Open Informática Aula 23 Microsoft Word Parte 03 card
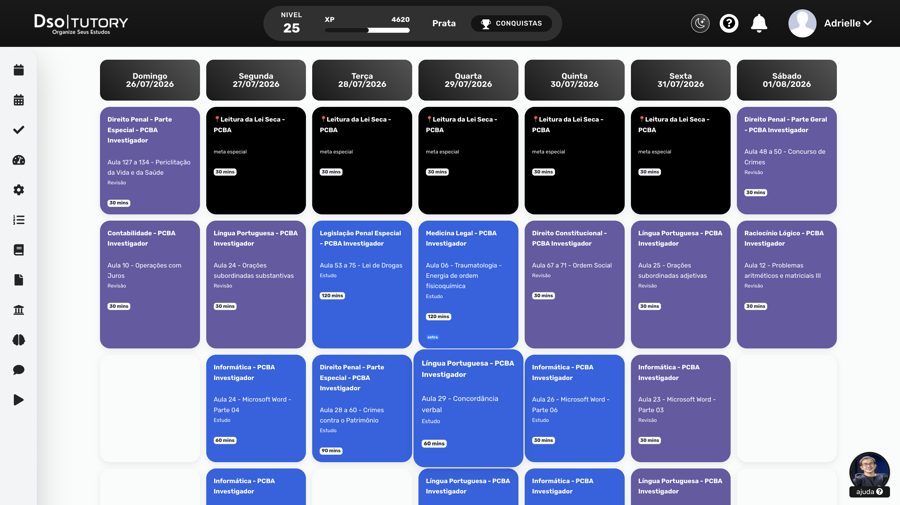 [681, 408]
